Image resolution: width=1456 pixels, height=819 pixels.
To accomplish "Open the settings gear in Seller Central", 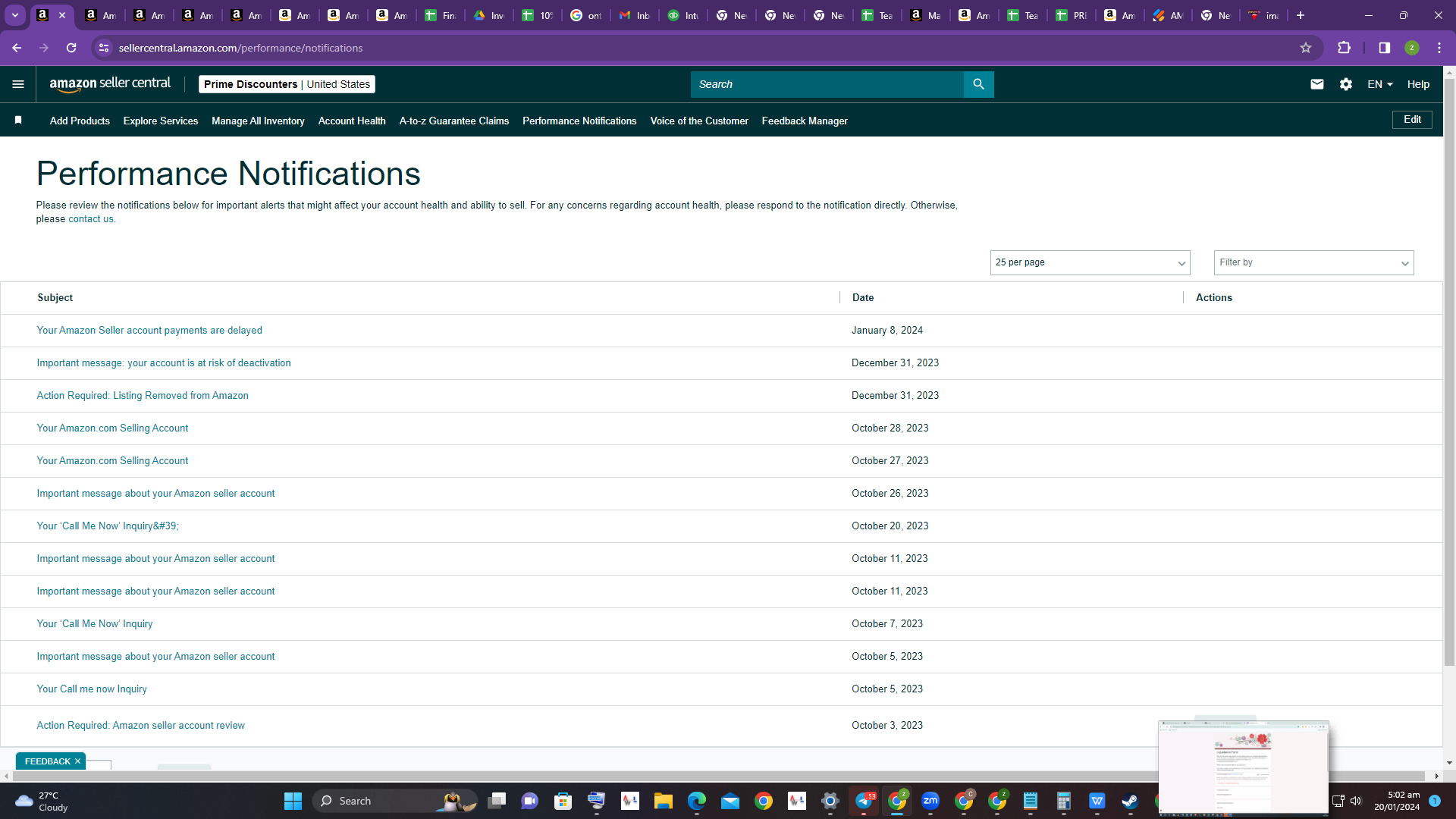I will click(1346, 84).
